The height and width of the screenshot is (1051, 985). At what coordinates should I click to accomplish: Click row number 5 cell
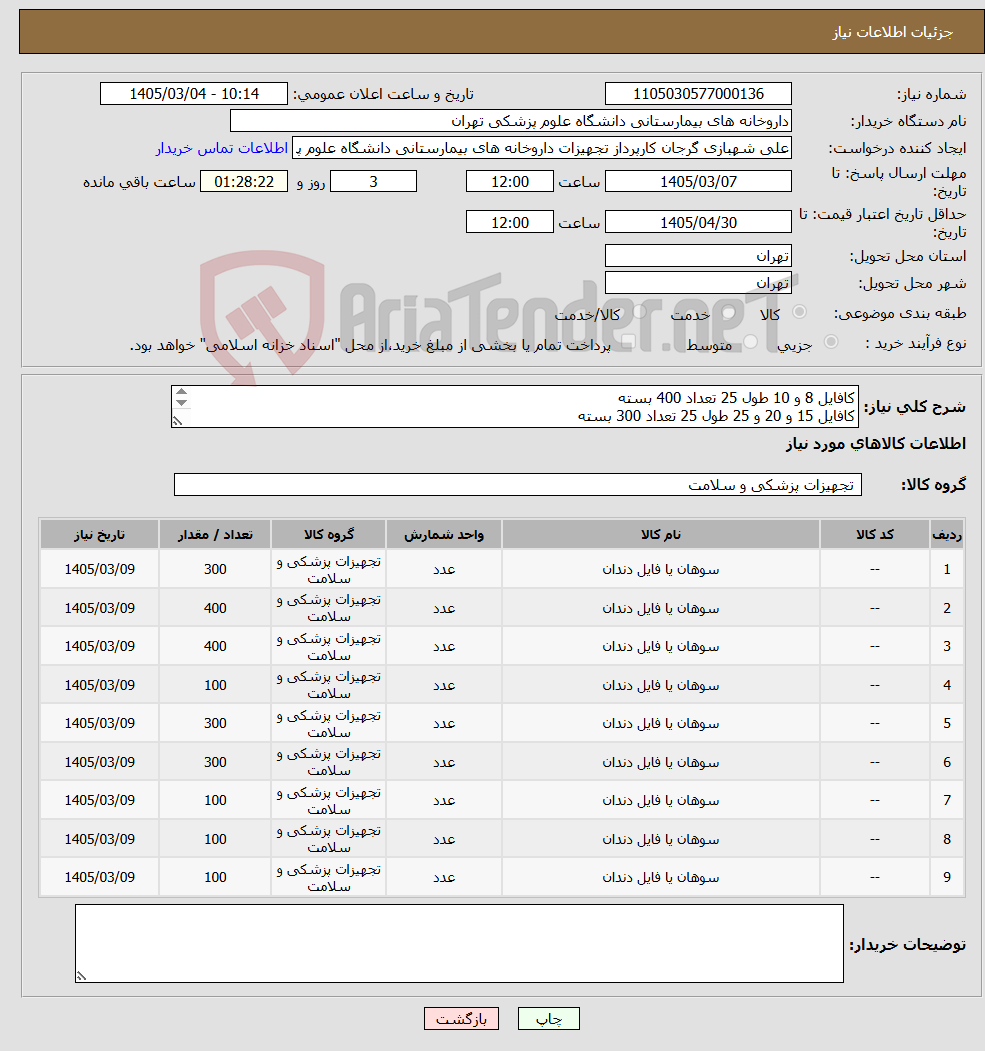coord(947,723)
